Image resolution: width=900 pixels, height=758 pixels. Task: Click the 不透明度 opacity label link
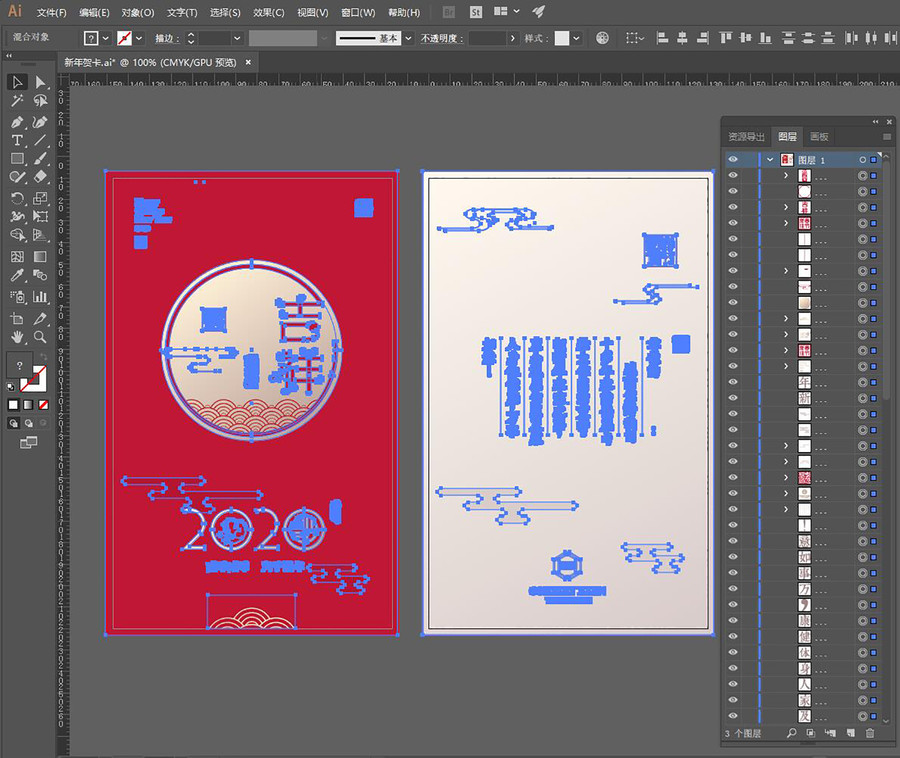[x=439, y=38]
